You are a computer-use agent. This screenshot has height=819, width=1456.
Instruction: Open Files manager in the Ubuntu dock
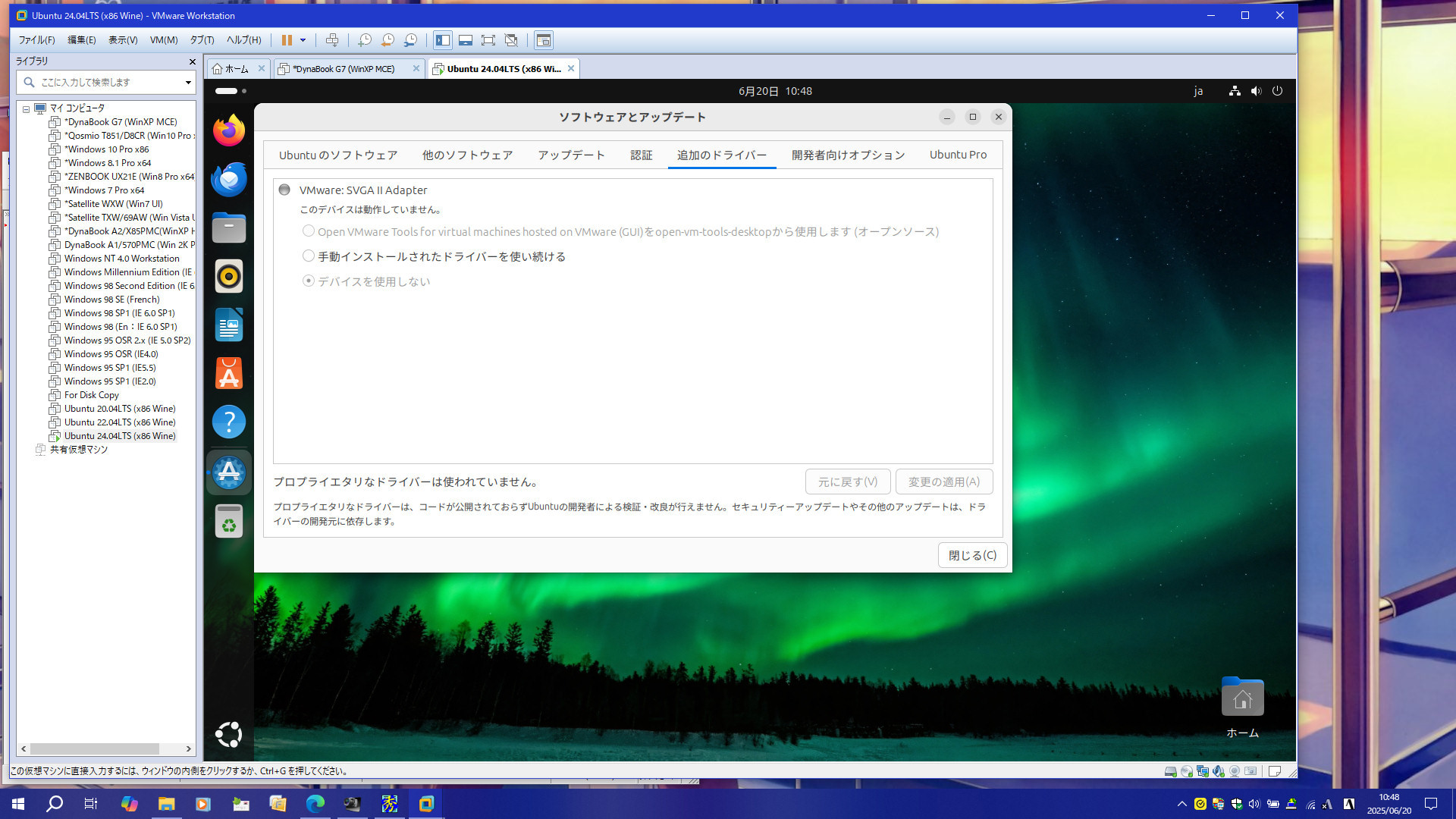[228, 227]
